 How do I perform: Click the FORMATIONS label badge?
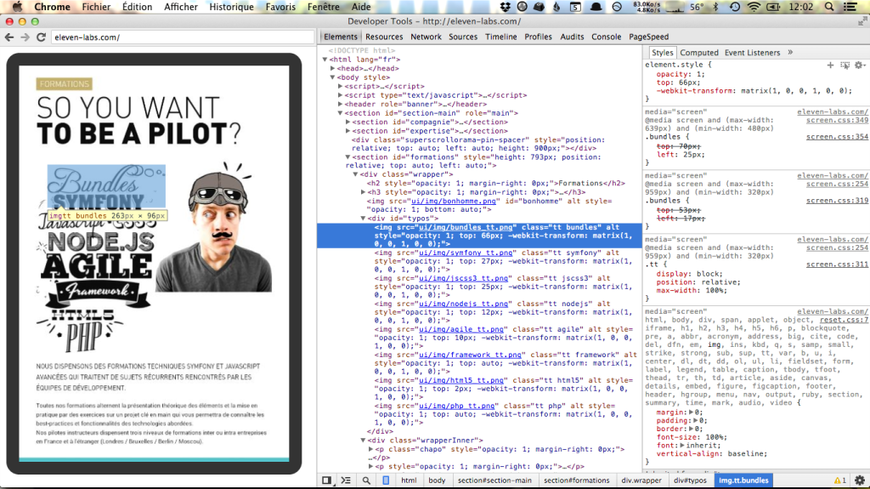click(x=64, y=84)
